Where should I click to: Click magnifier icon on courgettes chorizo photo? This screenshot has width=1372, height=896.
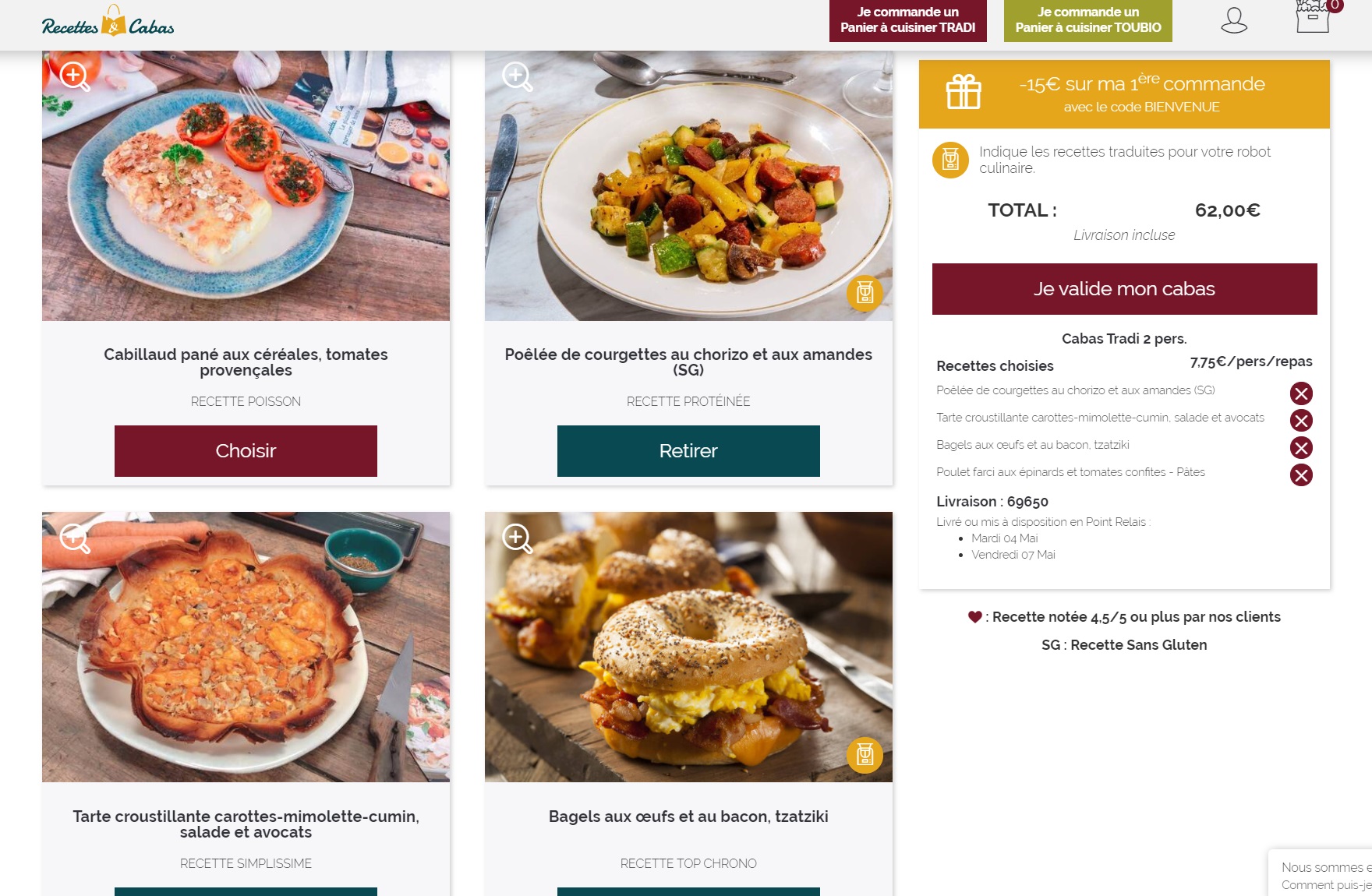coord(518,76)
